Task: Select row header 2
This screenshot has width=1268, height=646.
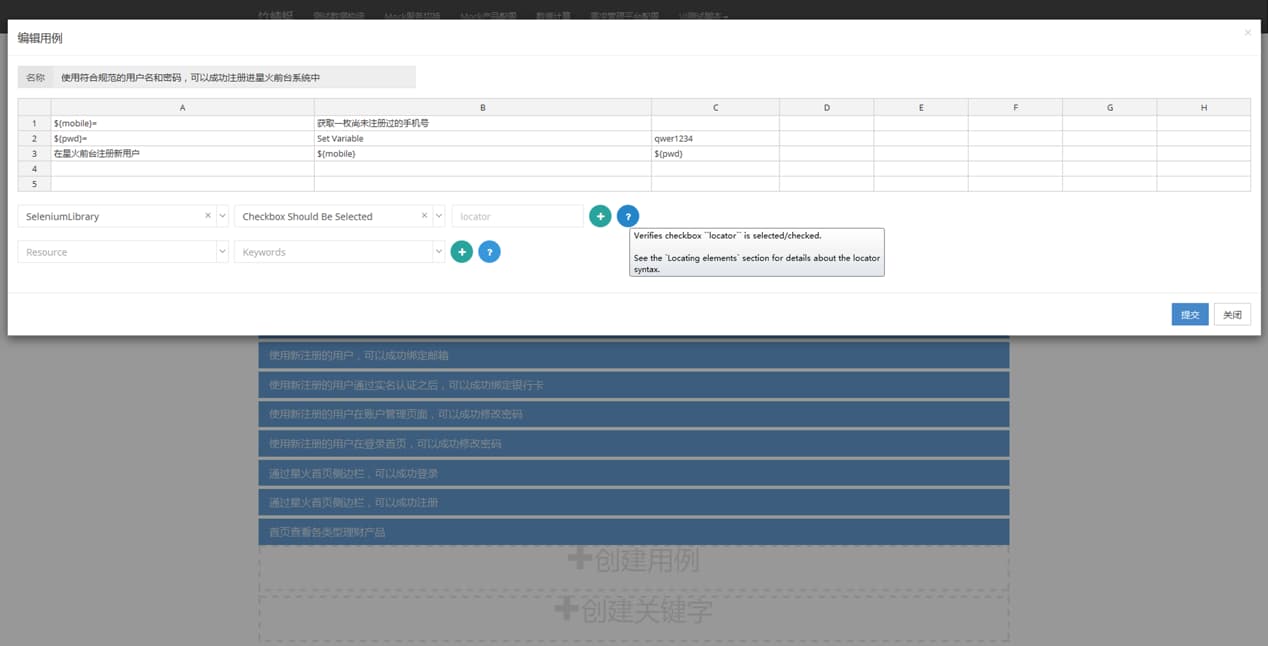Action: pyautogui.click(x=34, y=138)
